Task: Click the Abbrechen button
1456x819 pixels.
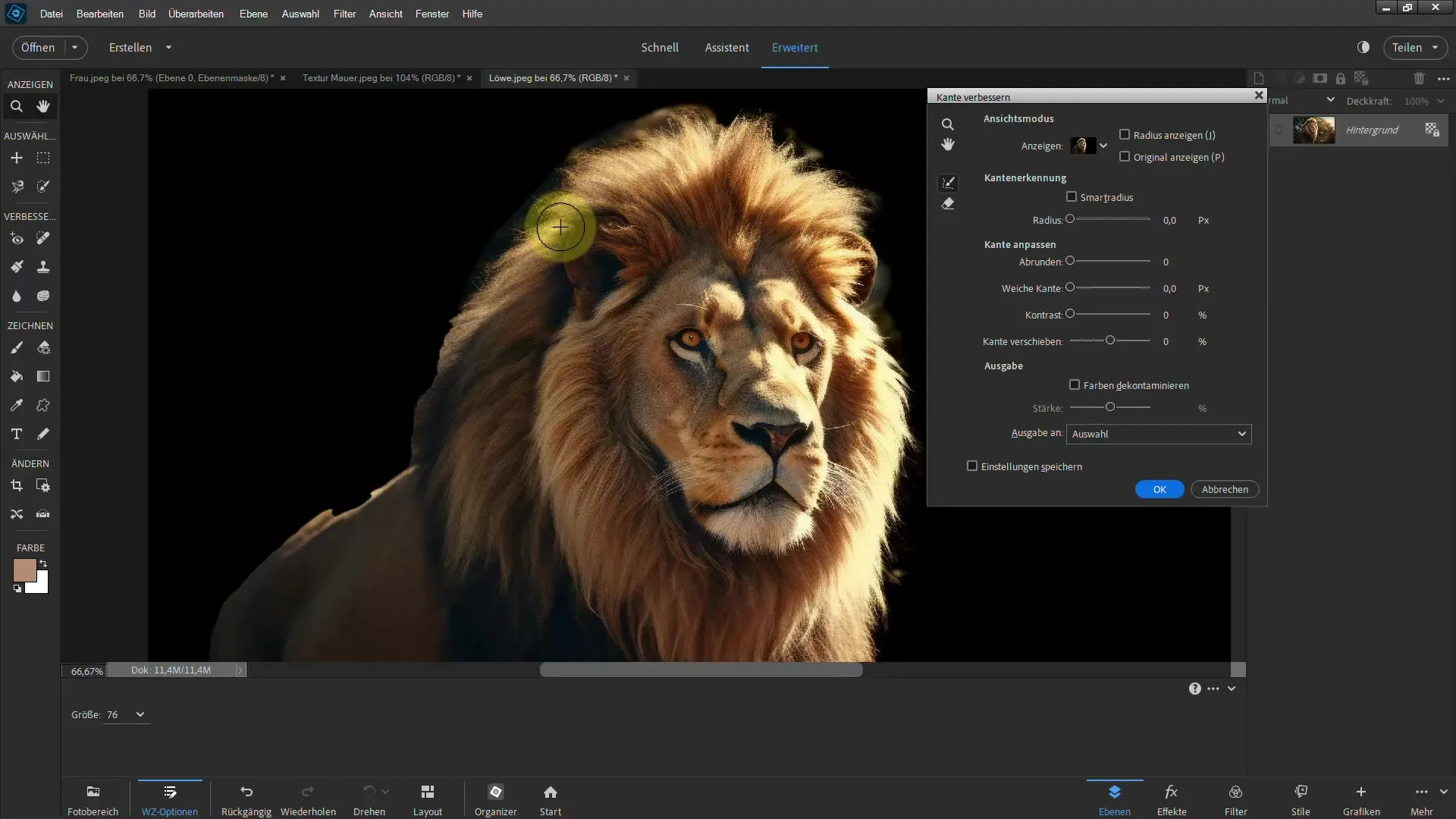Action: (x=1225, y=489)
